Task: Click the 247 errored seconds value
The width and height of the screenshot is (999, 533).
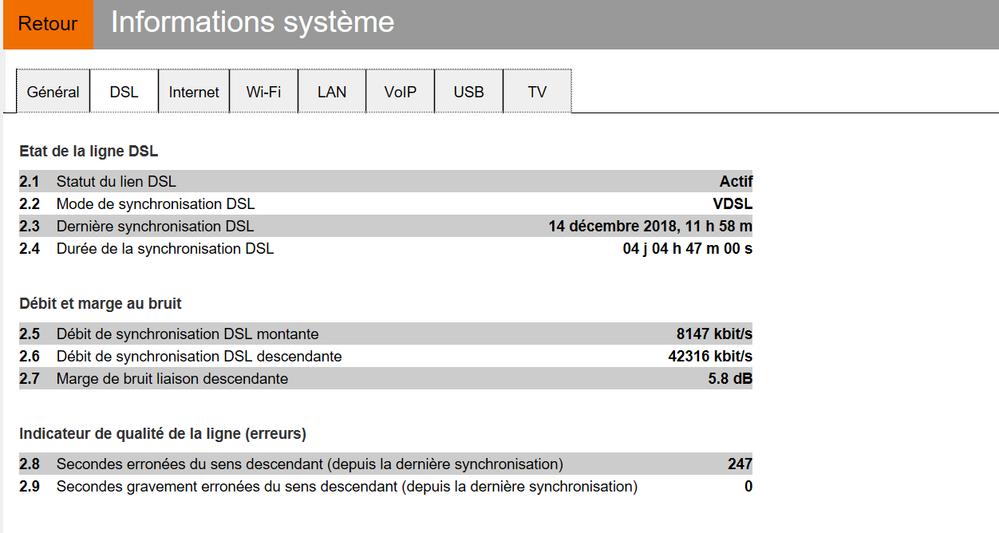Action: click(740, 464)
